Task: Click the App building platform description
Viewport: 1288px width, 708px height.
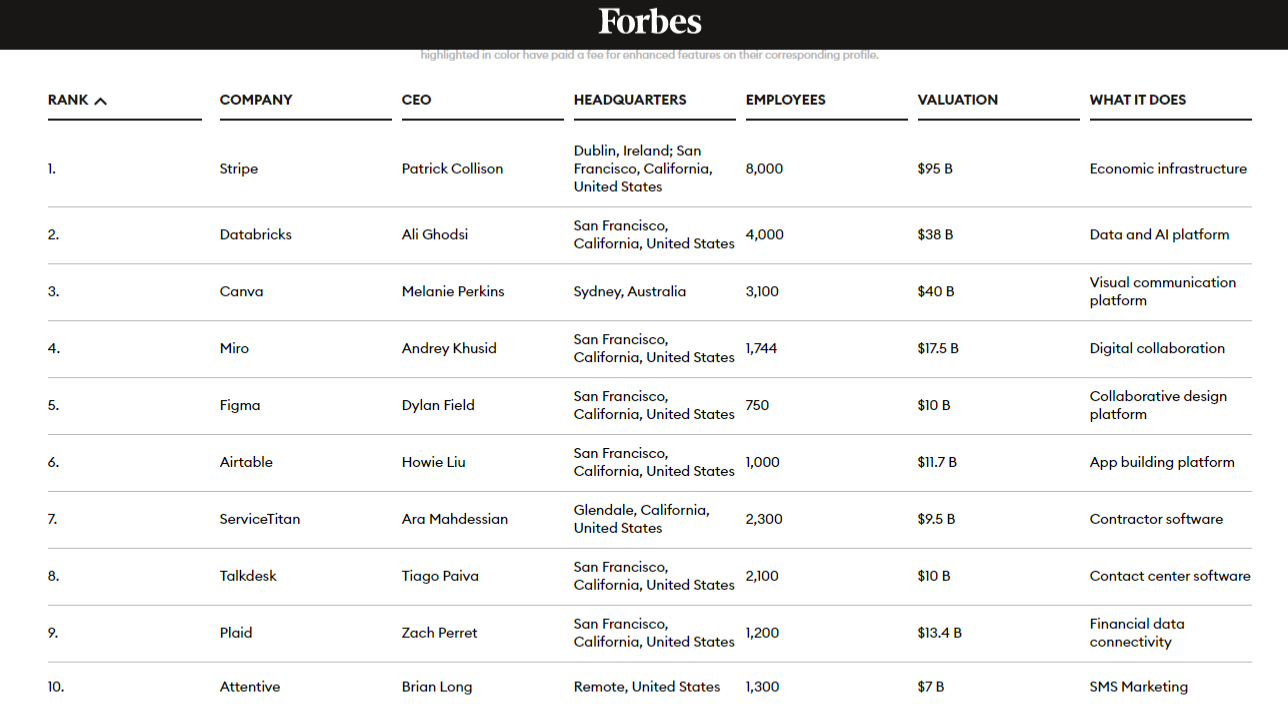Action: click(x=1162, y=463)
